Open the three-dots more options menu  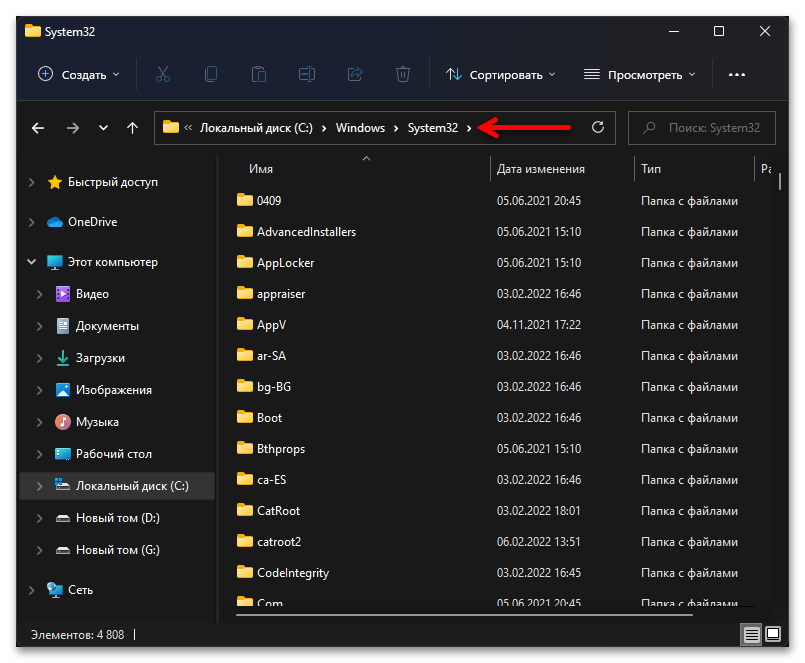point(737,75)
